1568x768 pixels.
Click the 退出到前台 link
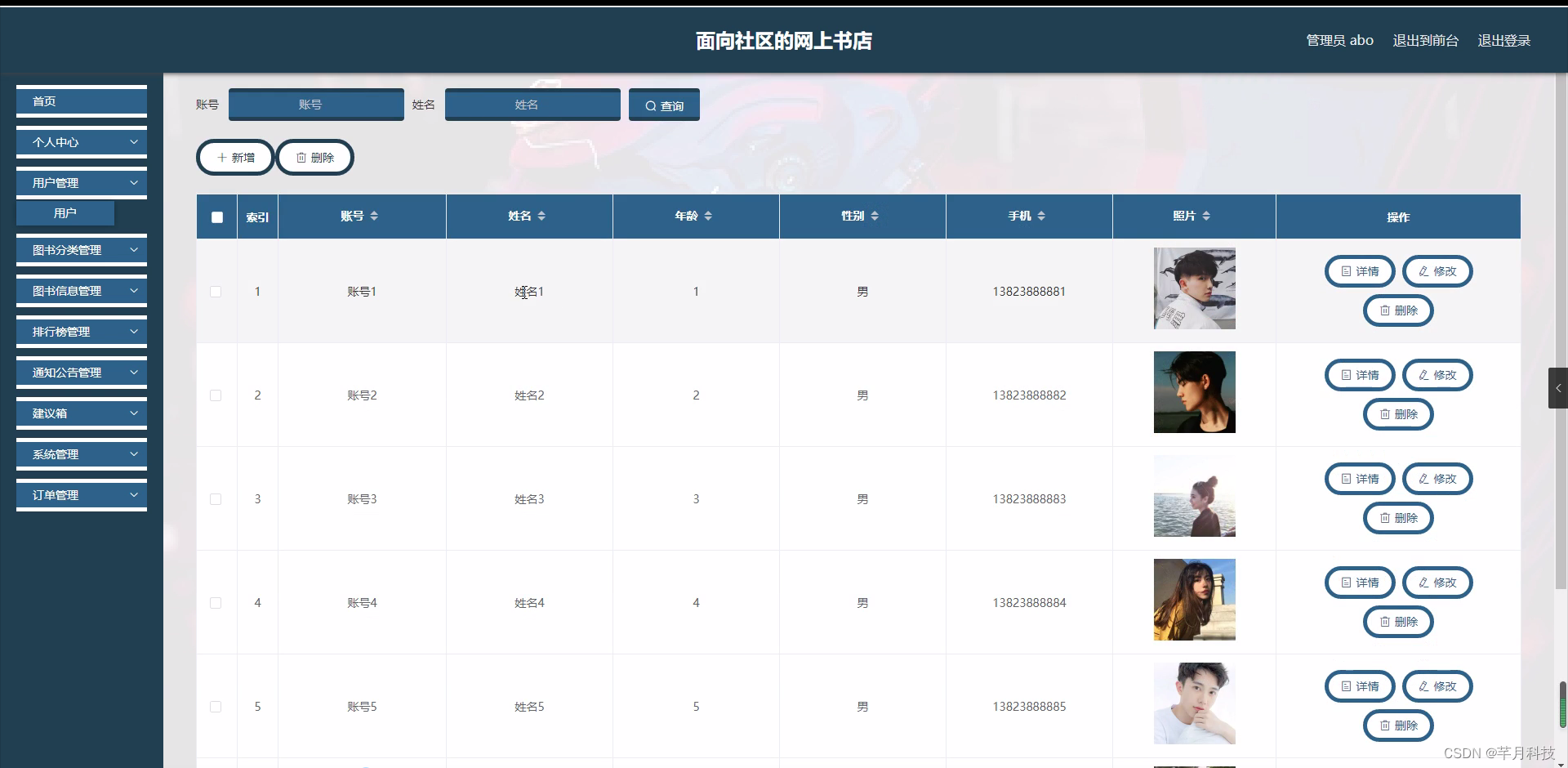(1424, 40)
